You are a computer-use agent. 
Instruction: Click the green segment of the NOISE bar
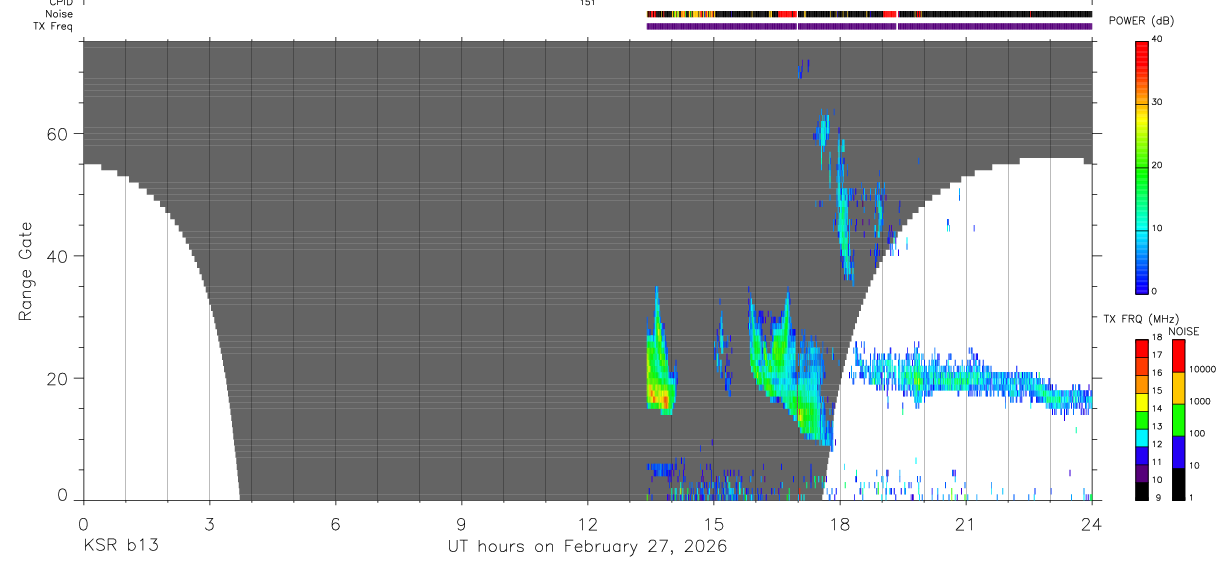pyautogui.click(x=1178, y=420)
